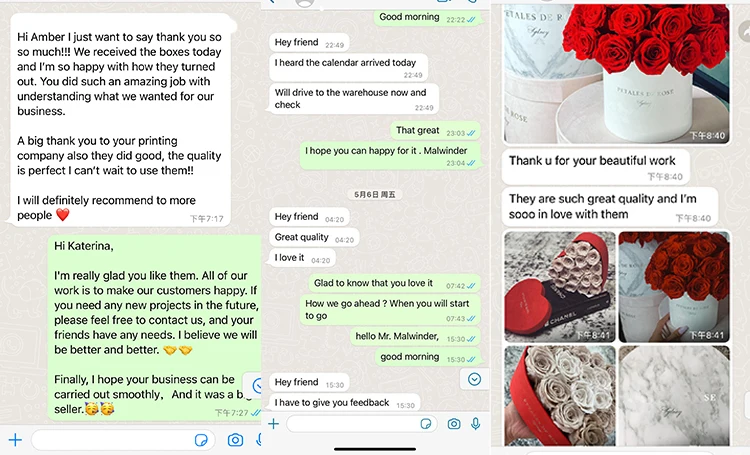Open sticker picker in Katerina chat input
The width and height of the screenshot is (750, 455).
(201, 440)
